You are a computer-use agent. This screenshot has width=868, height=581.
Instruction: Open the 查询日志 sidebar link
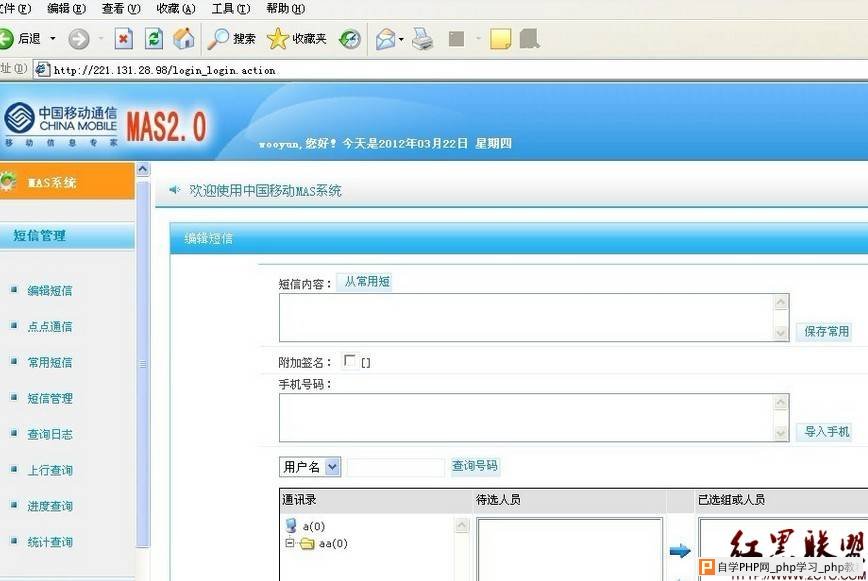(x=50, y=434)
